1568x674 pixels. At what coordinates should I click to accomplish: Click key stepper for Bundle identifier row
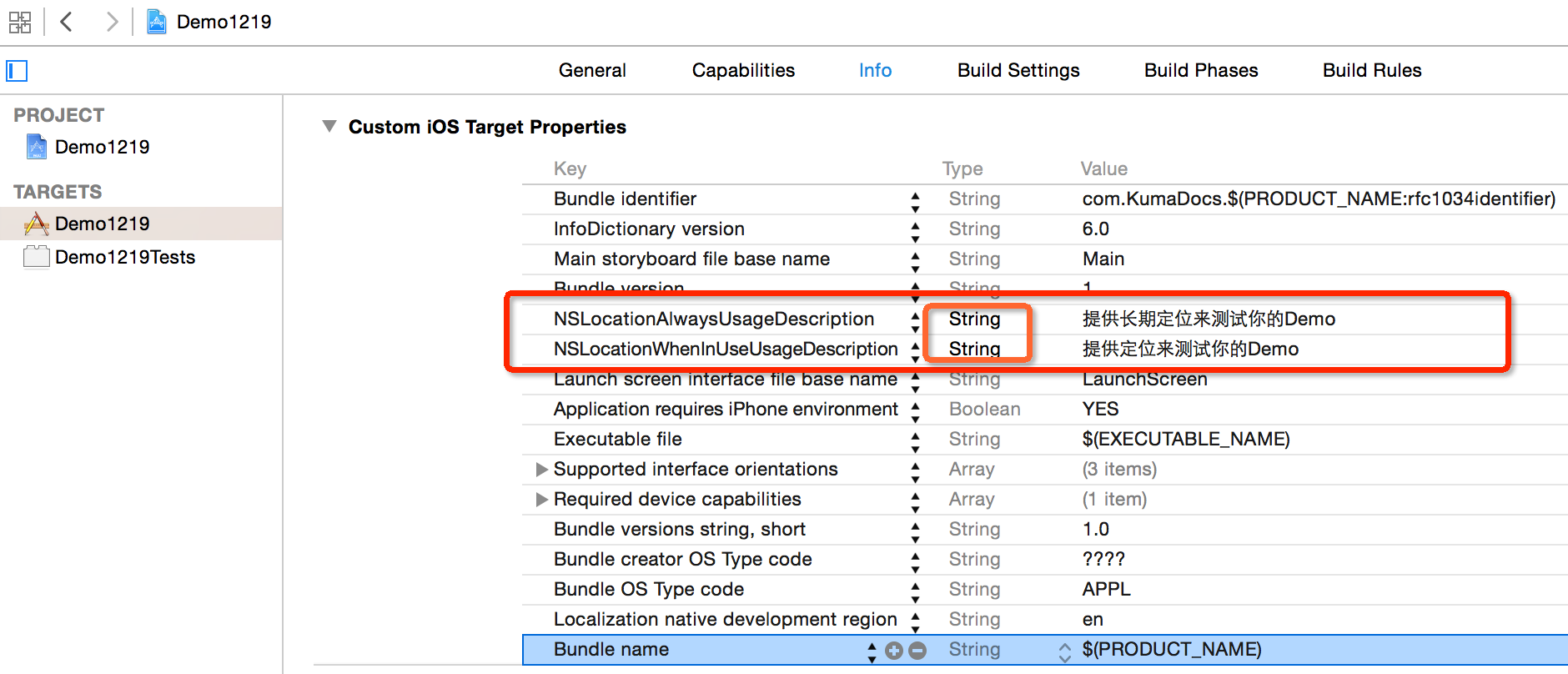[915, 200]
